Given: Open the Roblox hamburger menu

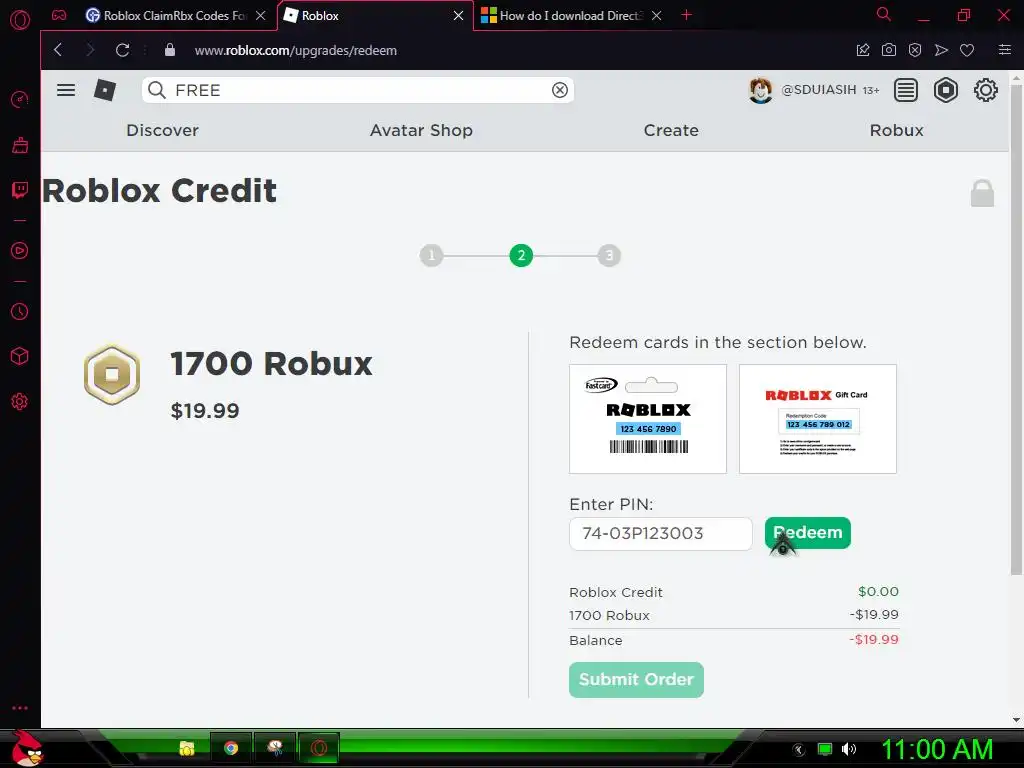Looking at the screenshot, I should tap(66, 90).
